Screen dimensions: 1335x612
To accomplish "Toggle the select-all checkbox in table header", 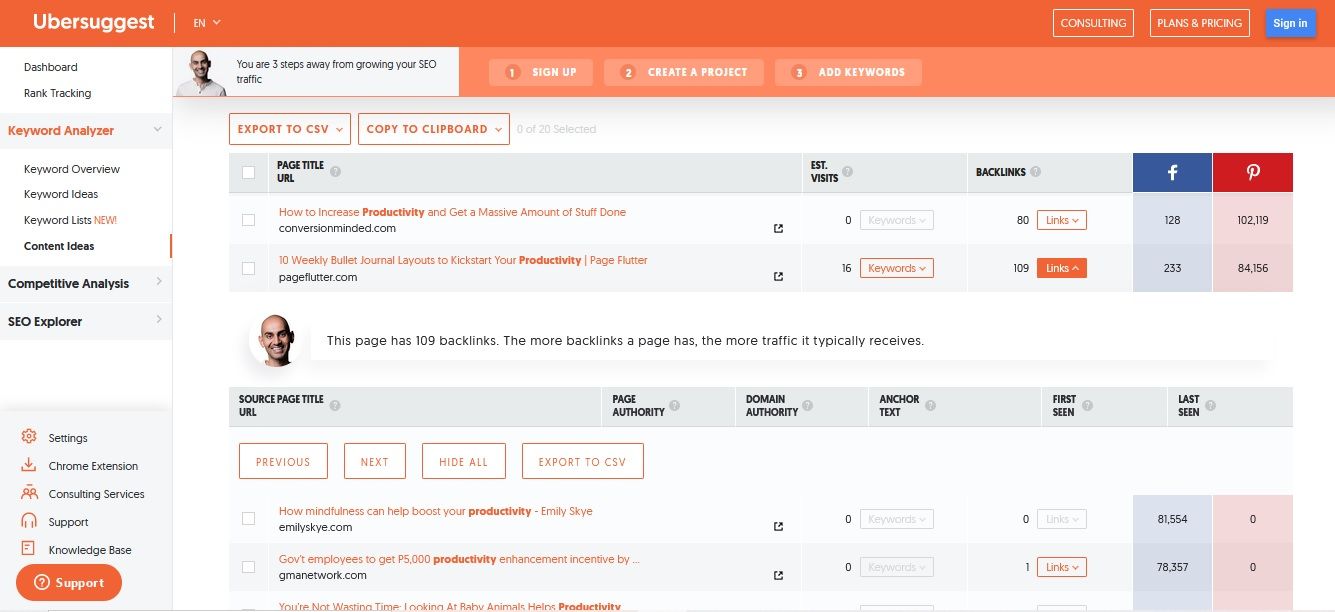I will point(249,173).
